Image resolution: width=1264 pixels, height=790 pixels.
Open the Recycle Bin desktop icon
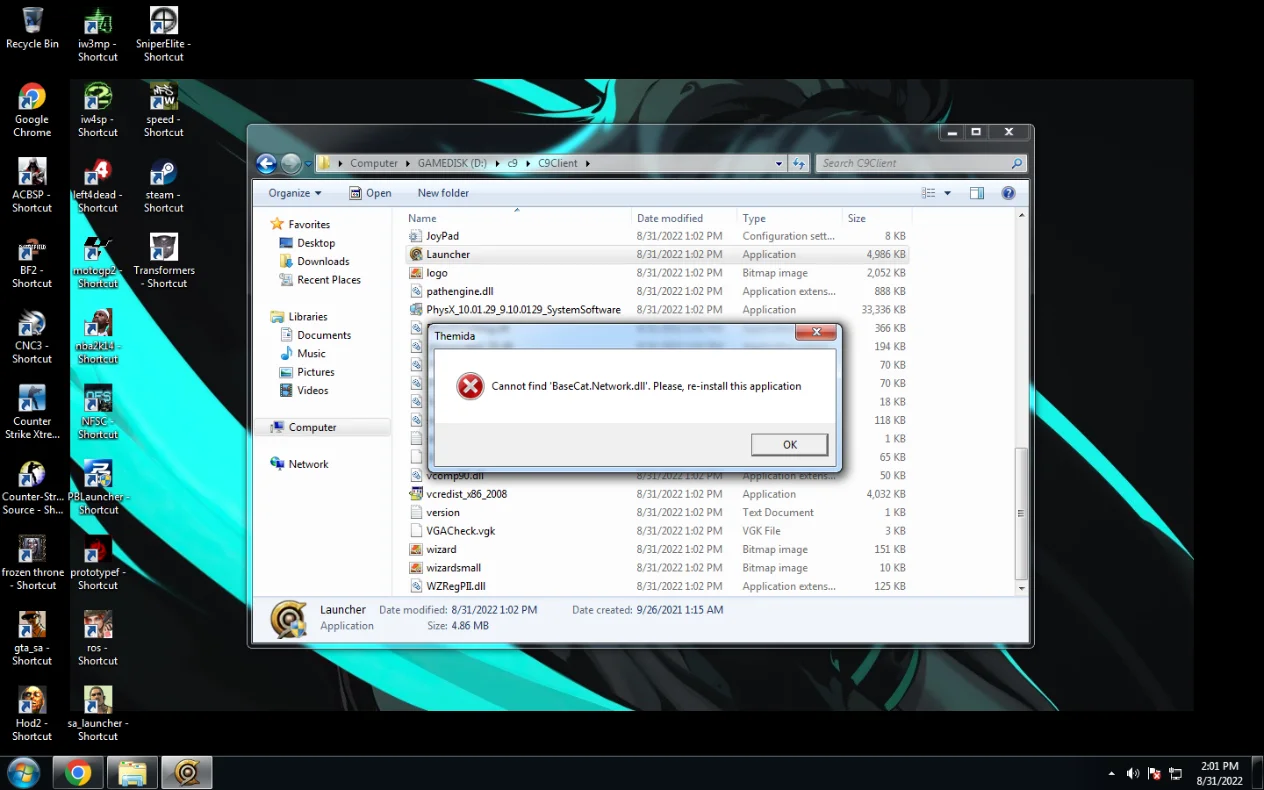[32, 28]
